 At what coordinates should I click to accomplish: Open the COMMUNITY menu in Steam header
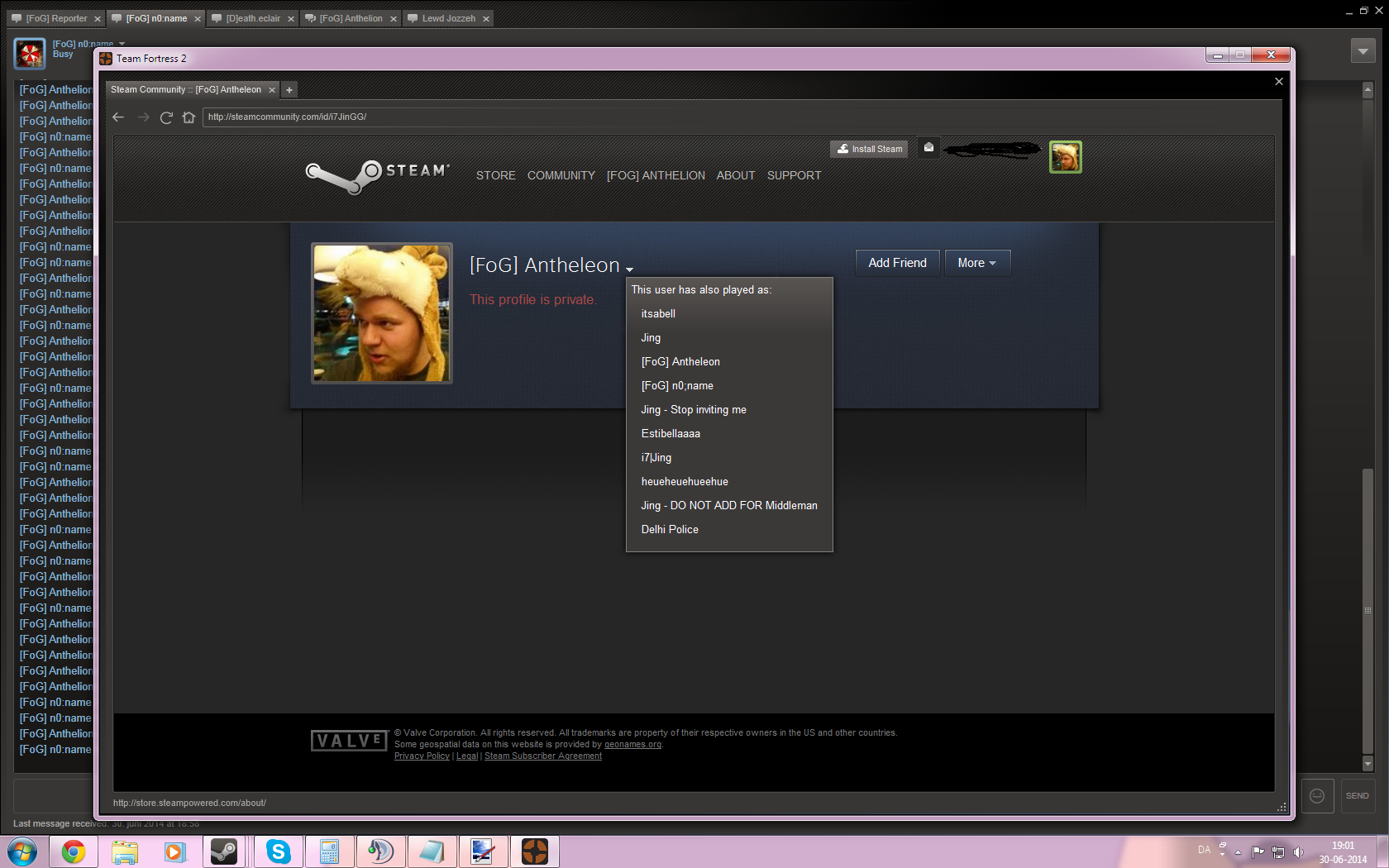pos(561,175)
